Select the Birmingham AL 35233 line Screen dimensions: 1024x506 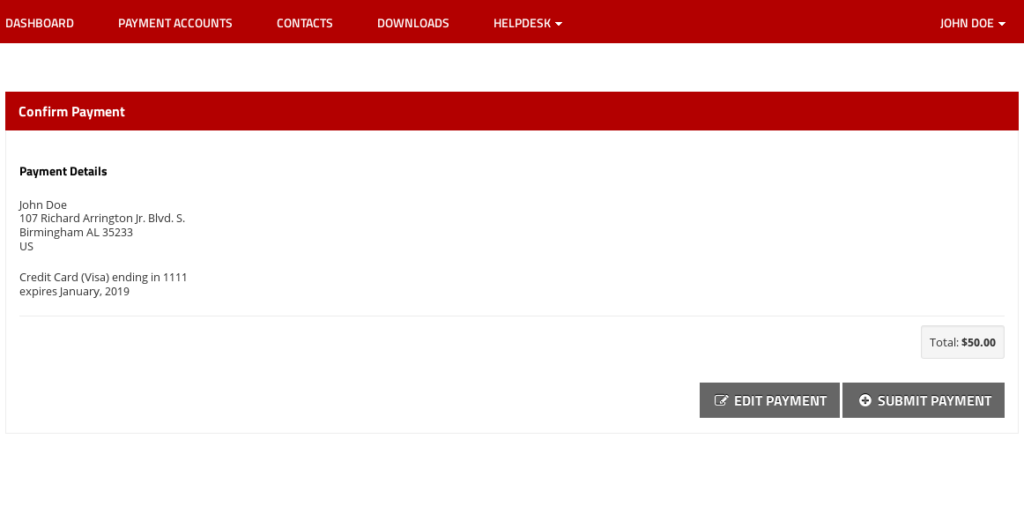pos(76,232)
